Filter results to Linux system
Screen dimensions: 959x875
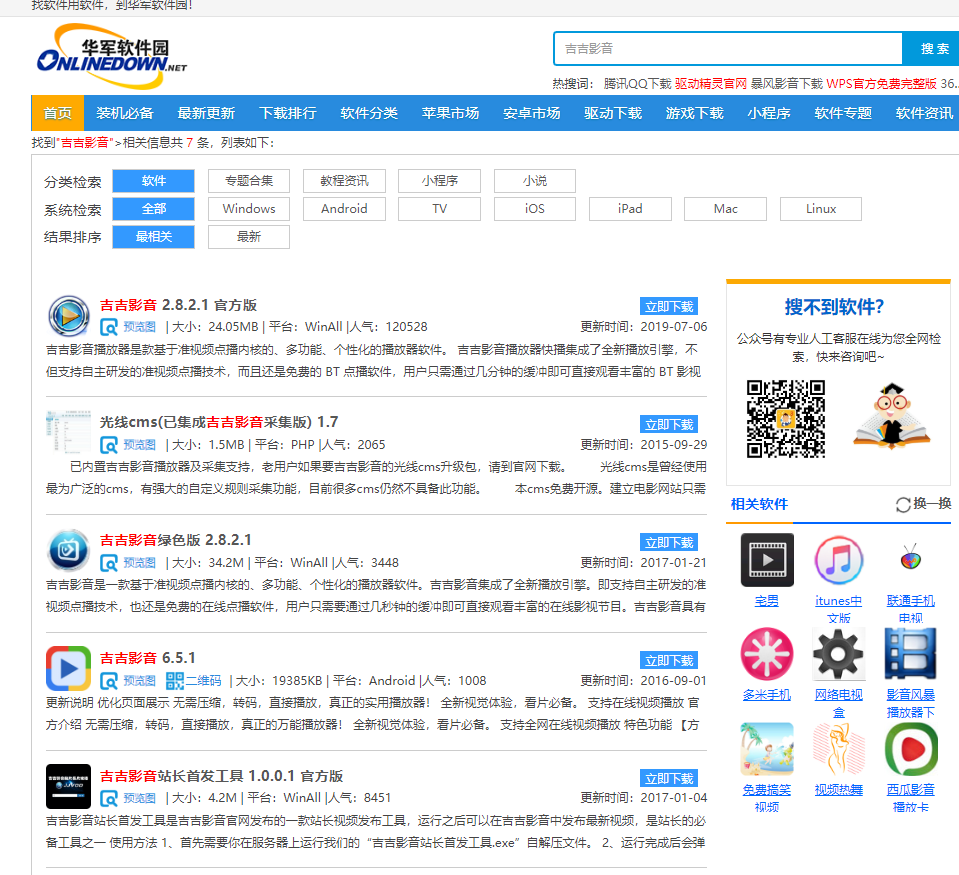[x=821, y=209]
